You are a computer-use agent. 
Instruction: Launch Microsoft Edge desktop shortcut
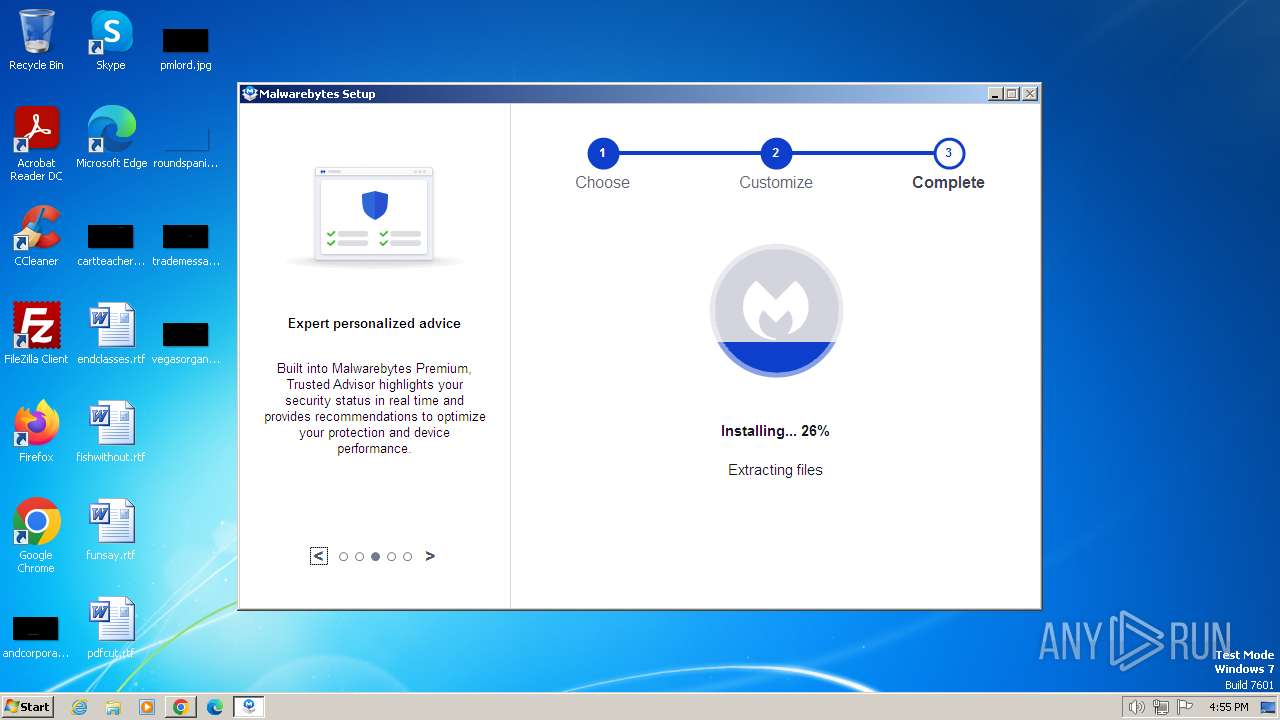coord(111,138)
